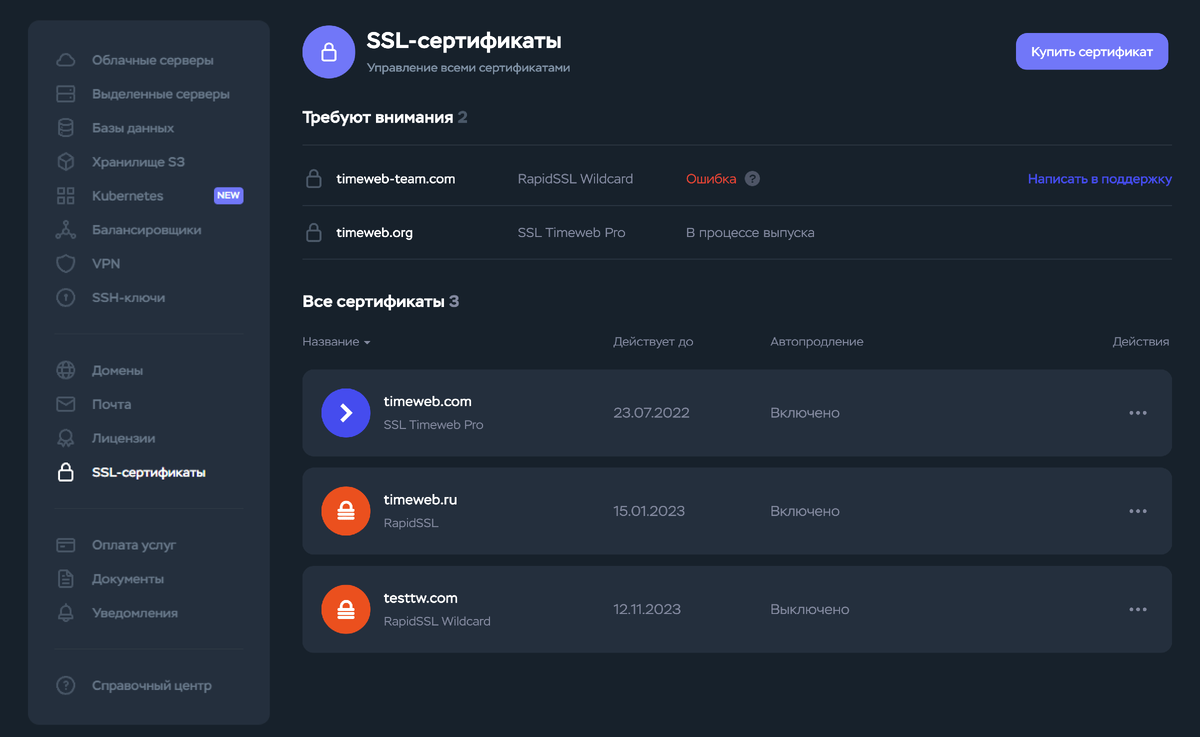Image resolution: width=1200 pixels, height=737 pixels.
Task: Click the Kubernetes grid icon
Action: point(66,196)
